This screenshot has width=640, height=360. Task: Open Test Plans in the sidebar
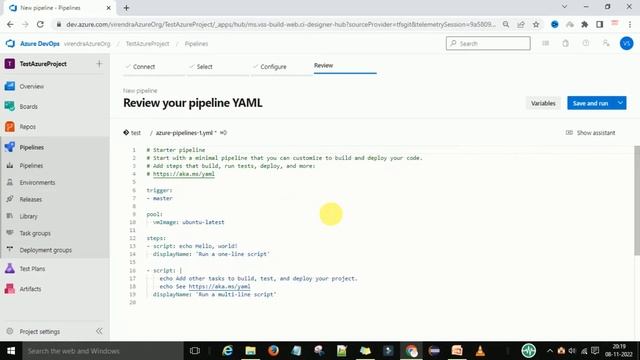point(32,269)
